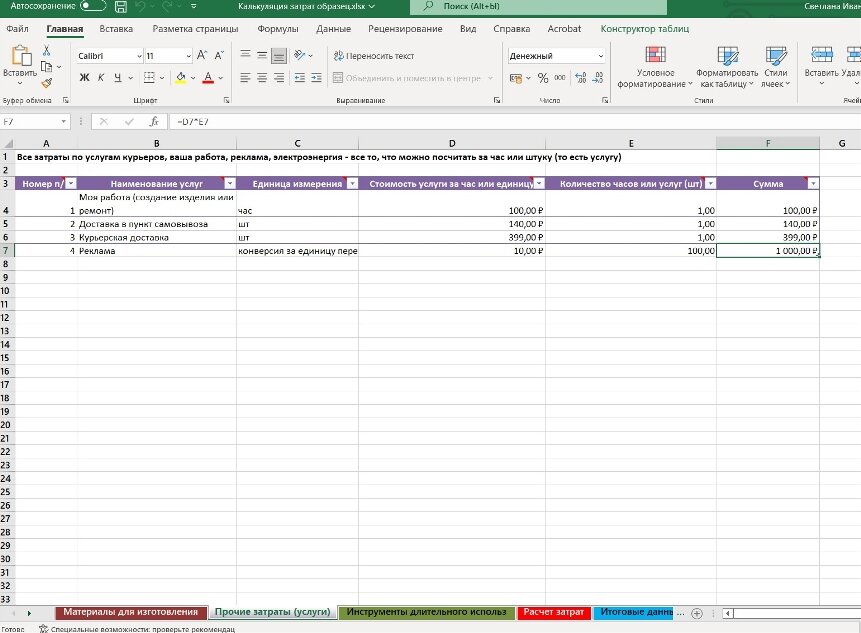The height and width of the screenshot is (633, 861).
Task: Open the Font group dialog launcher
Action: pyautogui.click(x=226, y=100)
